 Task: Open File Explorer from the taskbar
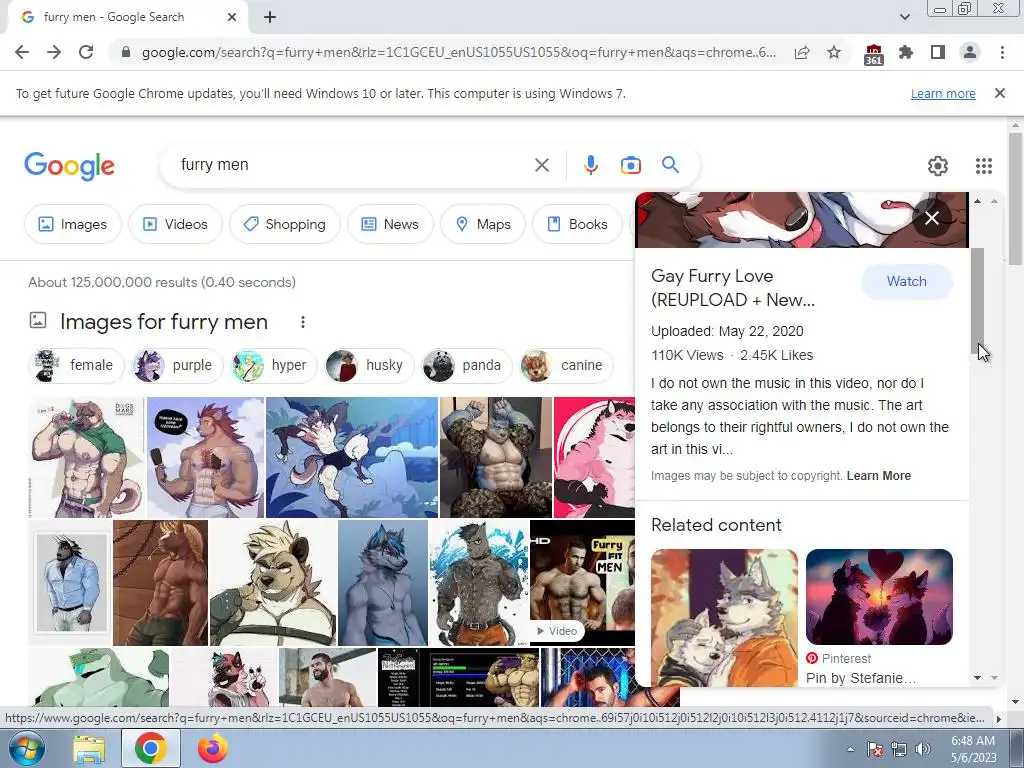click(x=89, y=749)
